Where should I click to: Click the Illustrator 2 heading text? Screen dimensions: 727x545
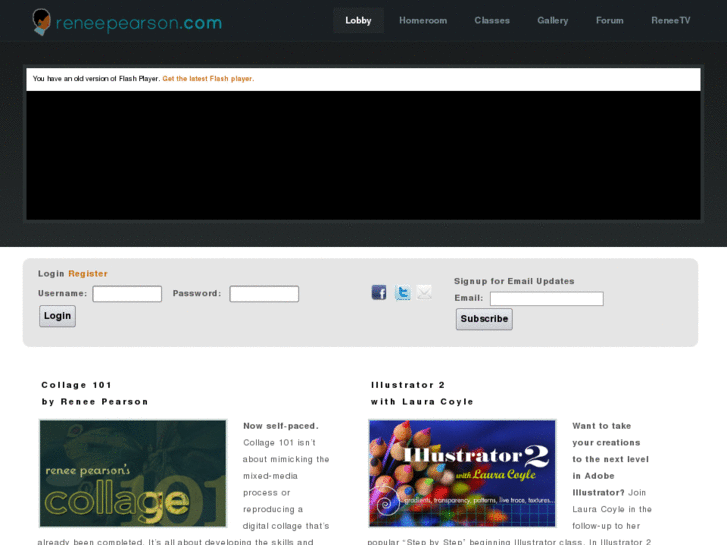408,385
